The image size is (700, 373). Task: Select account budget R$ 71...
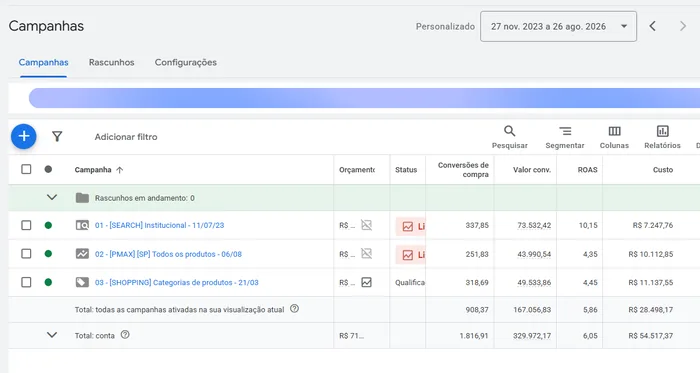click(351, 336)
